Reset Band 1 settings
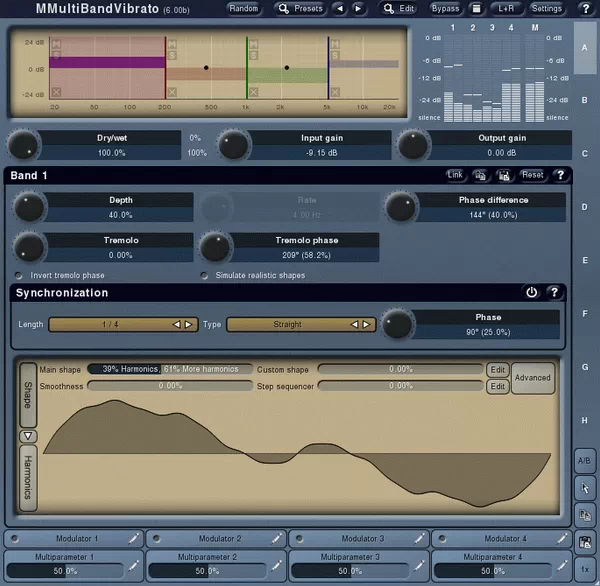Viewport: 600px width, 586px height. 532,175
